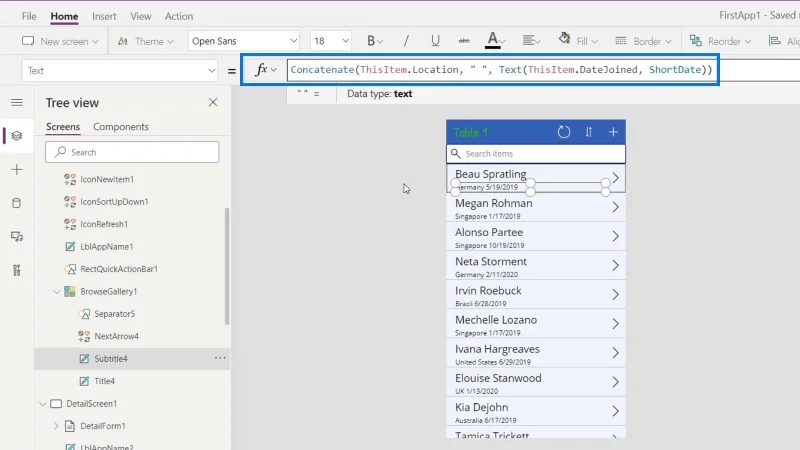Click the fx formula button
The image size is (800, 450).
[x=265, y=70]
